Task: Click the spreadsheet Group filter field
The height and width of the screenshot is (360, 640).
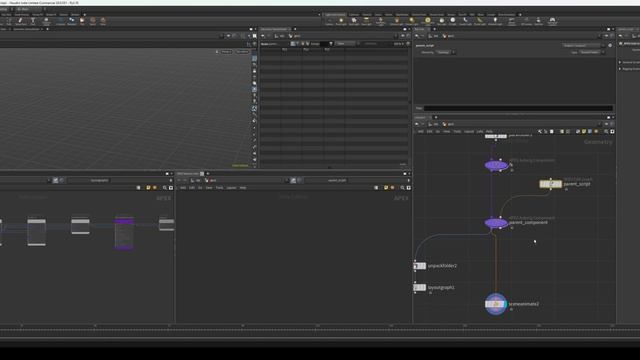Action: (324, 44)
